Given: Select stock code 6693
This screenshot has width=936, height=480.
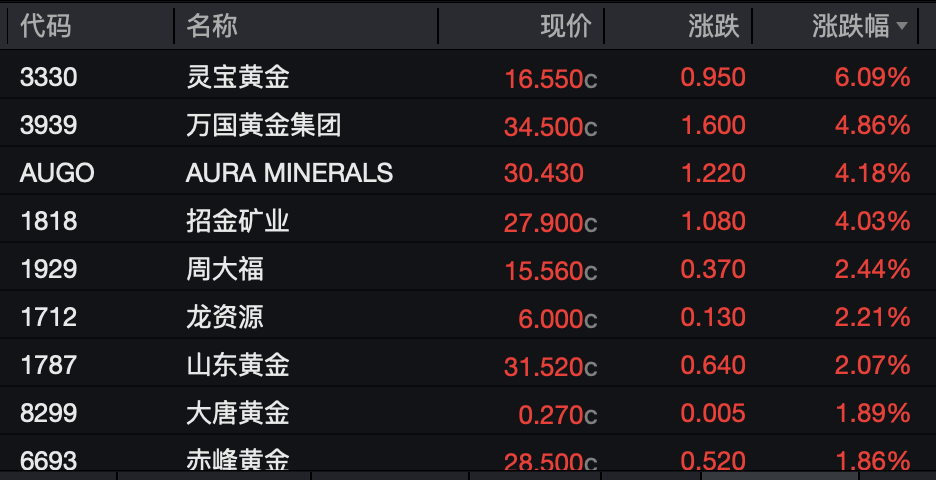Looking at the screenshot, I should pyautogui.click(x=48, y=461).
